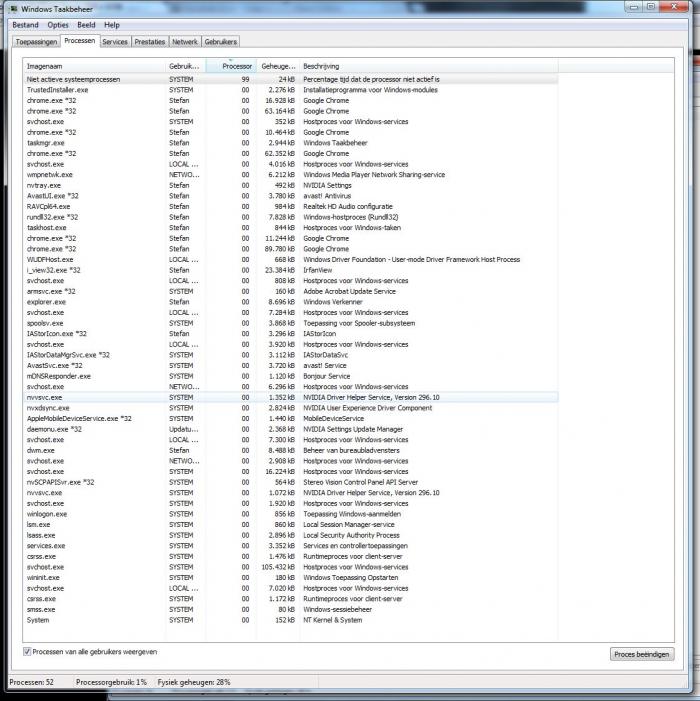Select the nvxdsync.exe process

click(x=291, y=408)
